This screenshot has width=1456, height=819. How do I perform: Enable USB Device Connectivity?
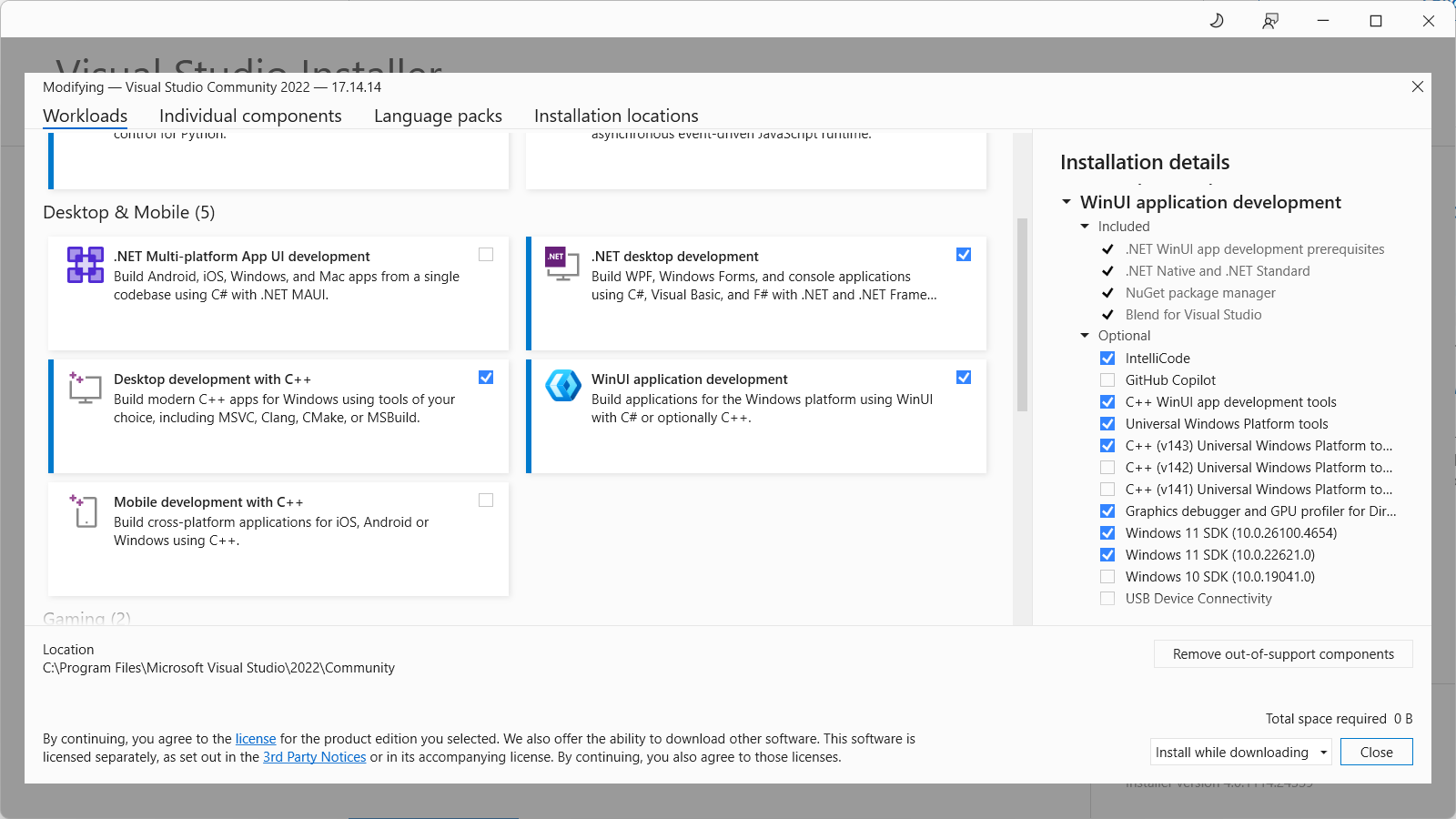[x=1107, y=598]
